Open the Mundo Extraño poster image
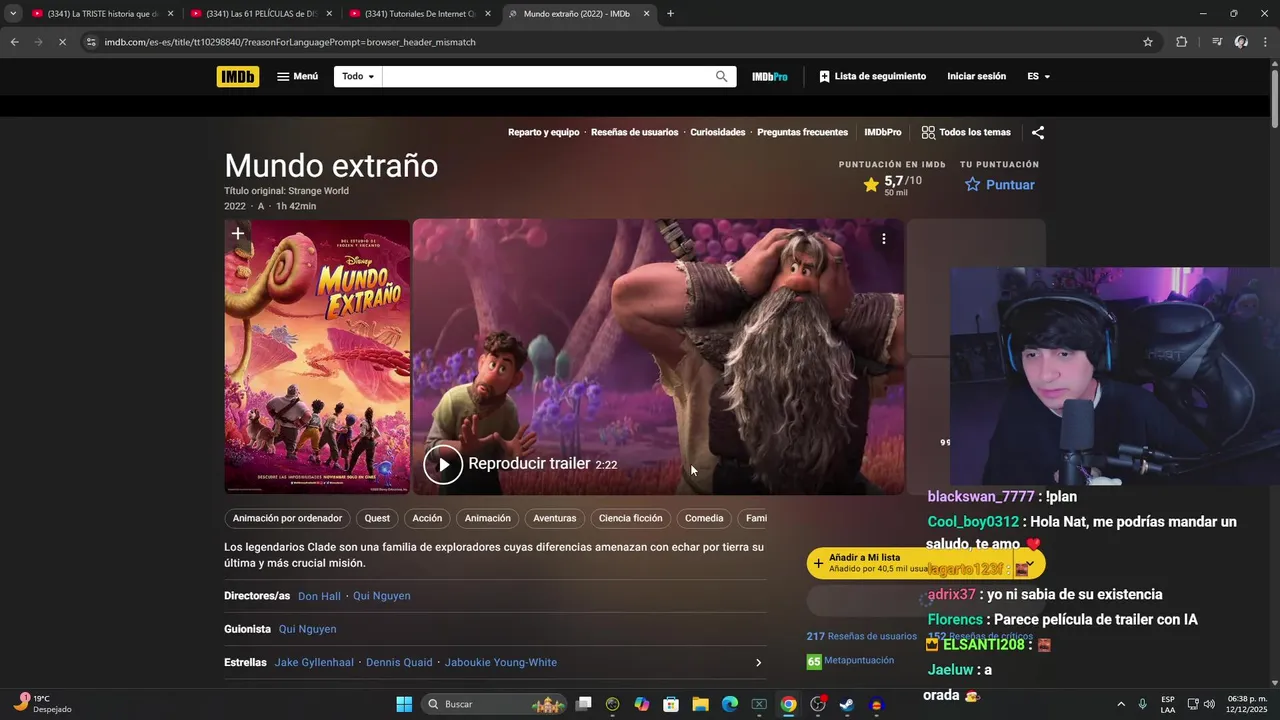 click(x=317, y=357)
